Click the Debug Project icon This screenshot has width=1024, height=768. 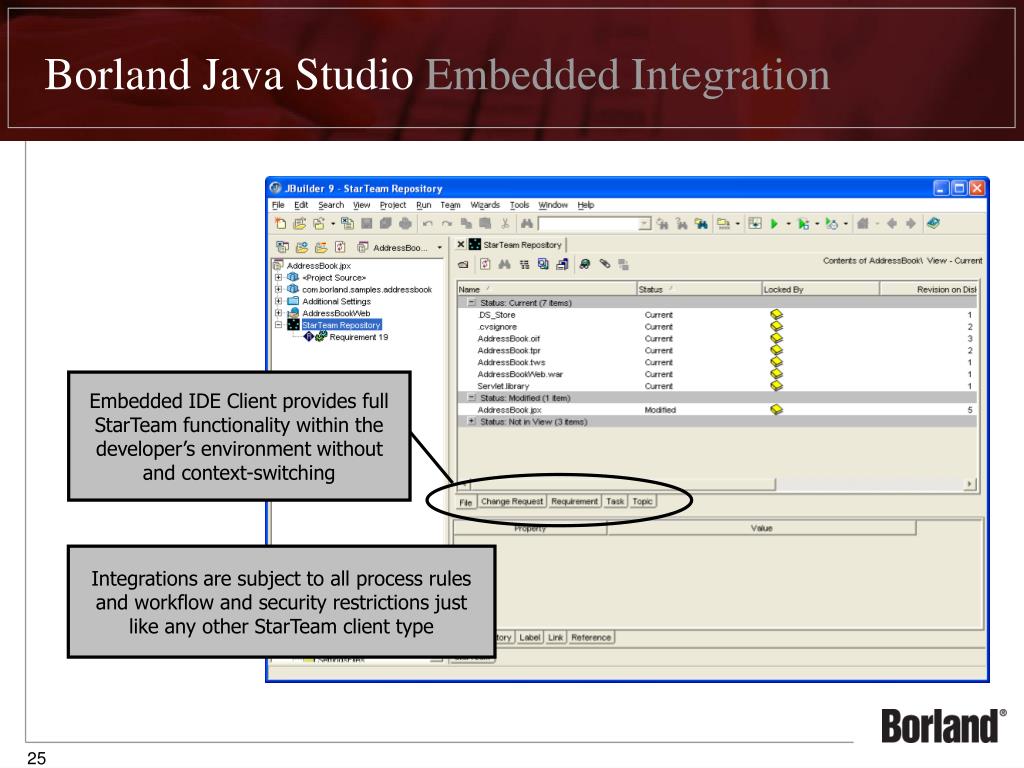point(803,224)
